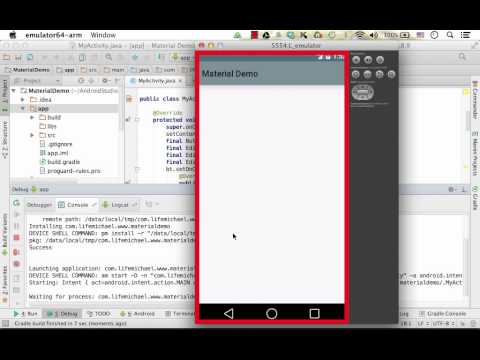Open Project panel gear settings
Viewport: 480px width, 360px height.
click(105, 81)
